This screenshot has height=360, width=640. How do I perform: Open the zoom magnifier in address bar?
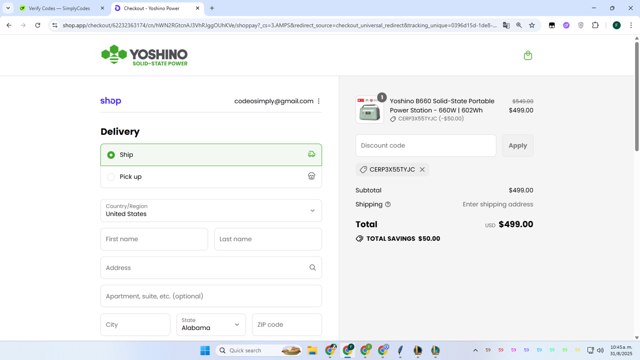click(519, 25)
